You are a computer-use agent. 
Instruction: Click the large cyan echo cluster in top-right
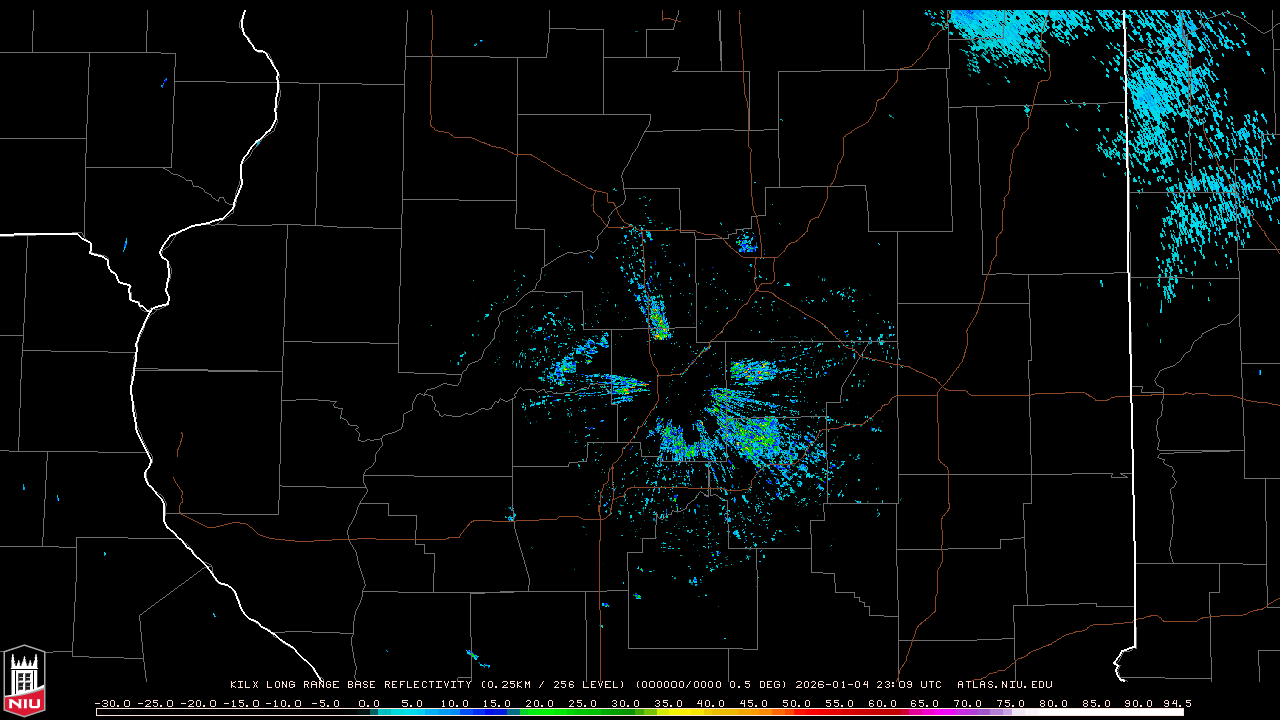[1180, 130]
